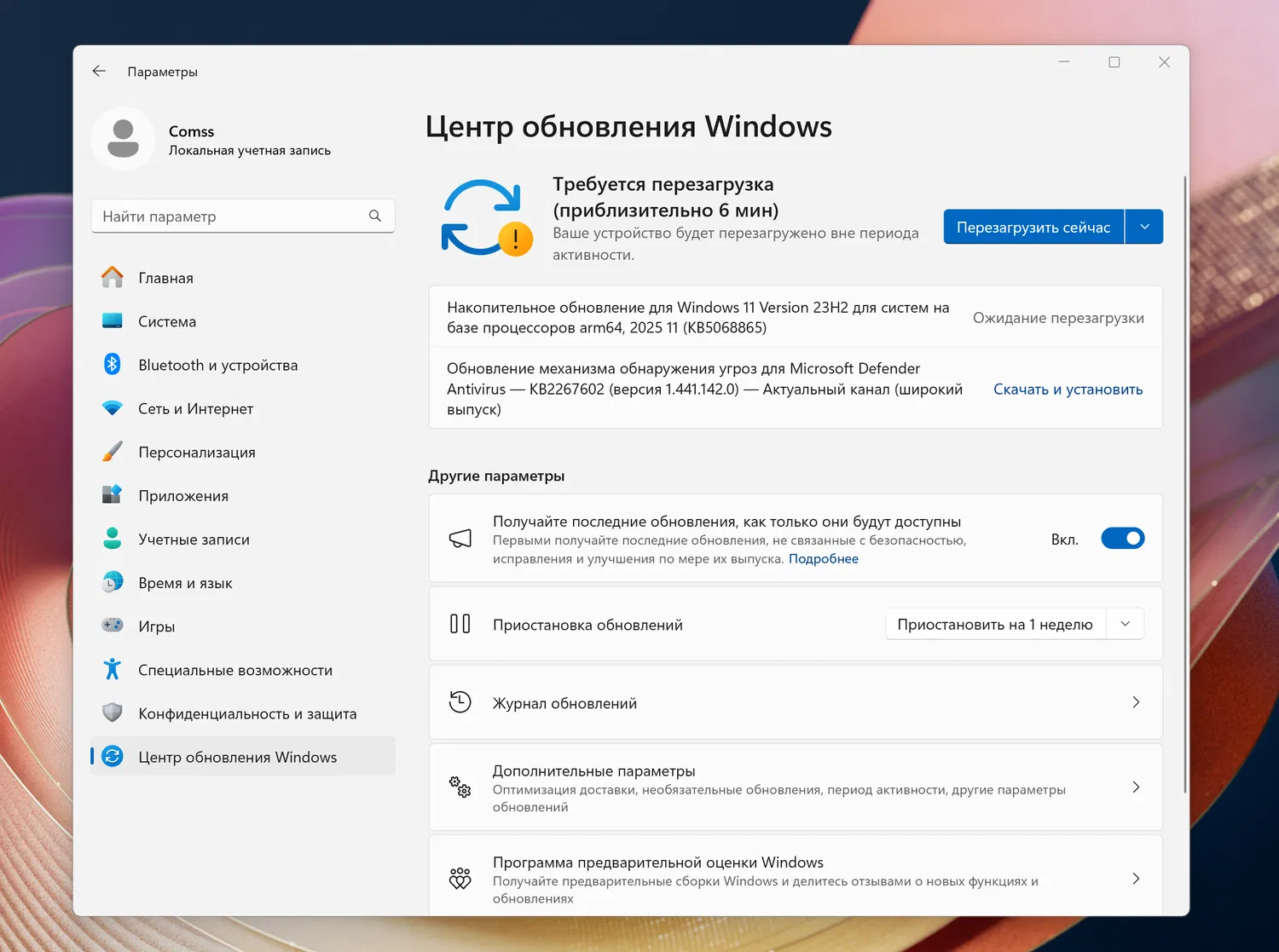Viewport: 1279px width, 952px height.
Task: Click the Сеть и Интернет wifi icon
Action: click(113, 408)
